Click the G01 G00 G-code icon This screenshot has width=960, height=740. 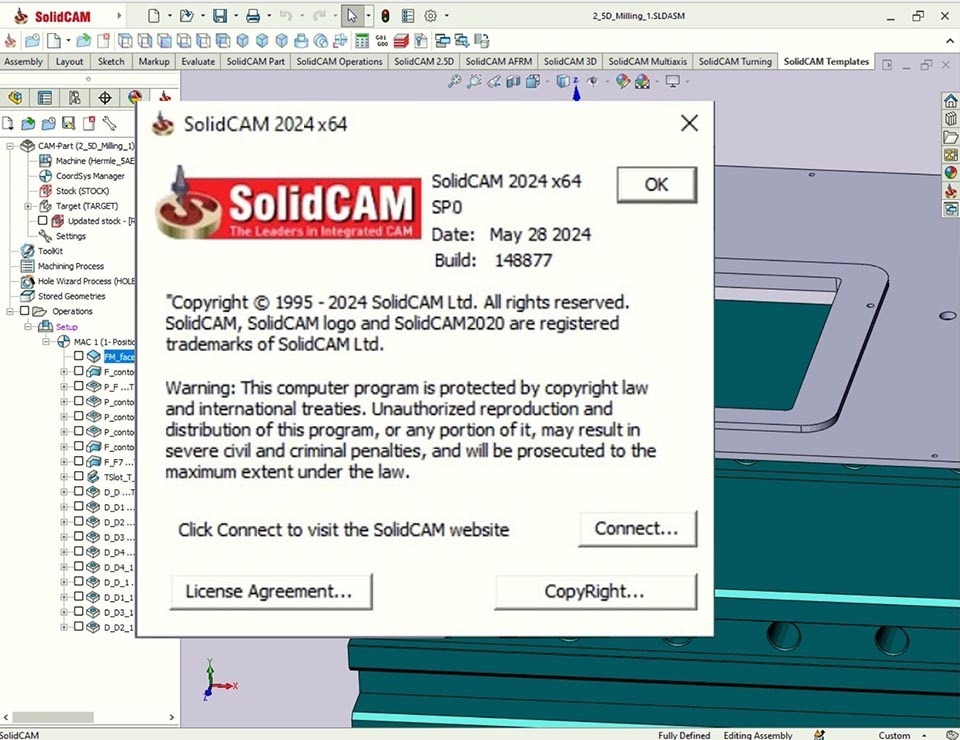tap(382, 41)
